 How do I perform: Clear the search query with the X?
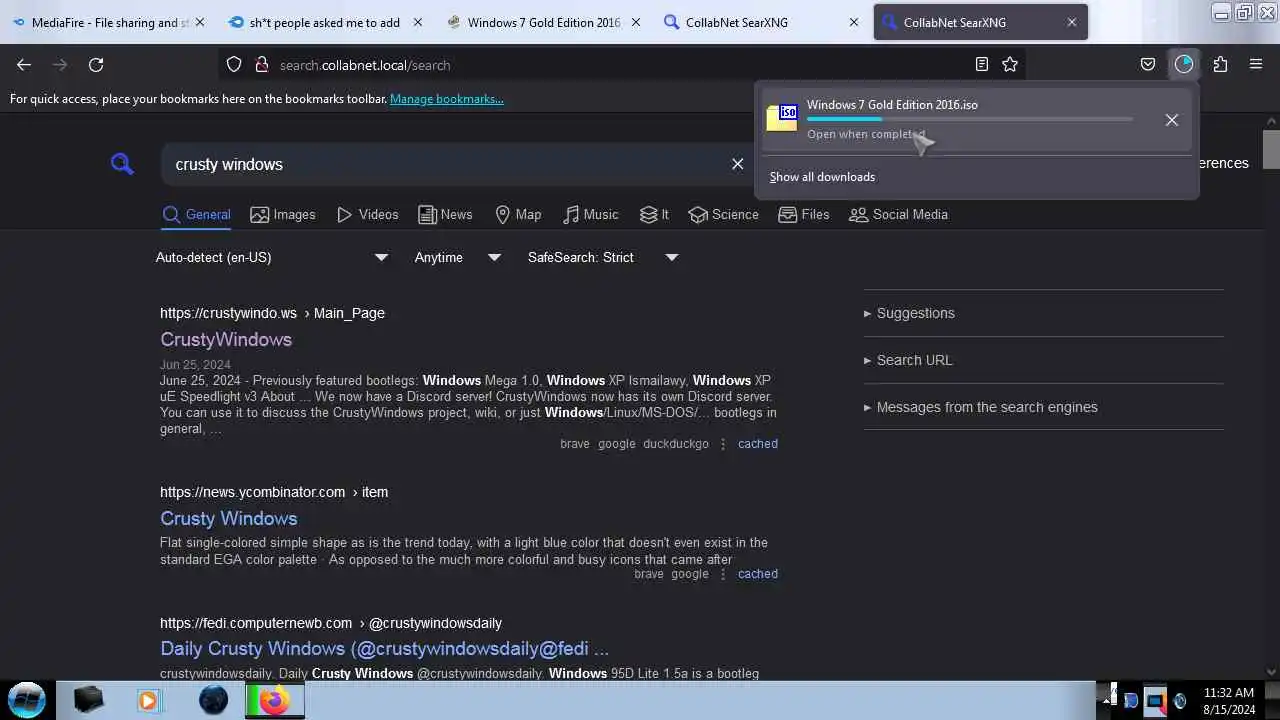(738, 164)
